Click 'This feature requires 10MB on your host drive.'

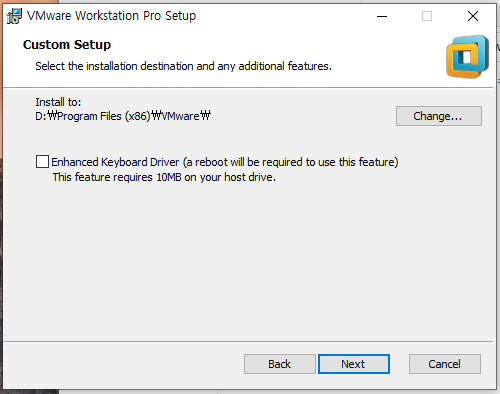click(x=164, y=177)
